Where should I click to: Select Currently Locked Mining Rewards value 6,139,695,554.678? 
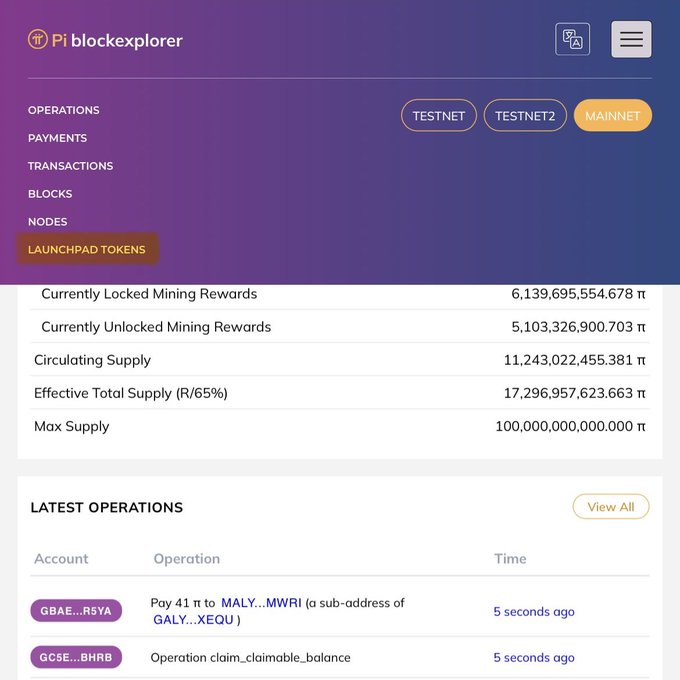(578, 294)
